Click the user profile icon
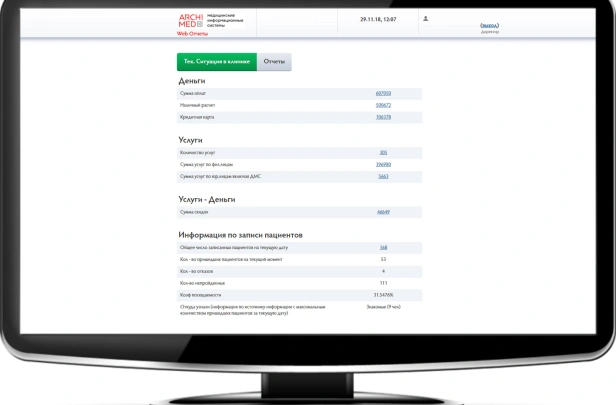 426,19
